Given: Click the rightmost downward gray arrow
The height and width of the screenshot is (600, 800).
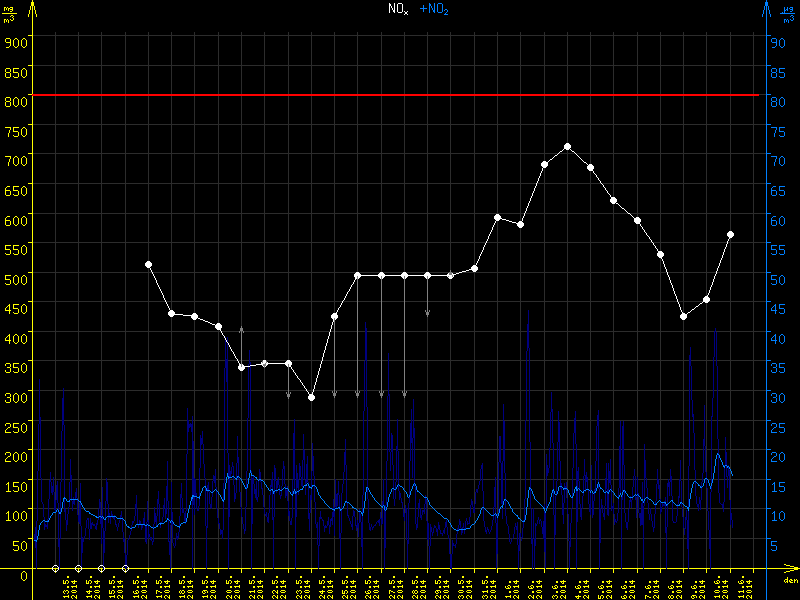Looking at the screenshot, I should coord(428,312).
